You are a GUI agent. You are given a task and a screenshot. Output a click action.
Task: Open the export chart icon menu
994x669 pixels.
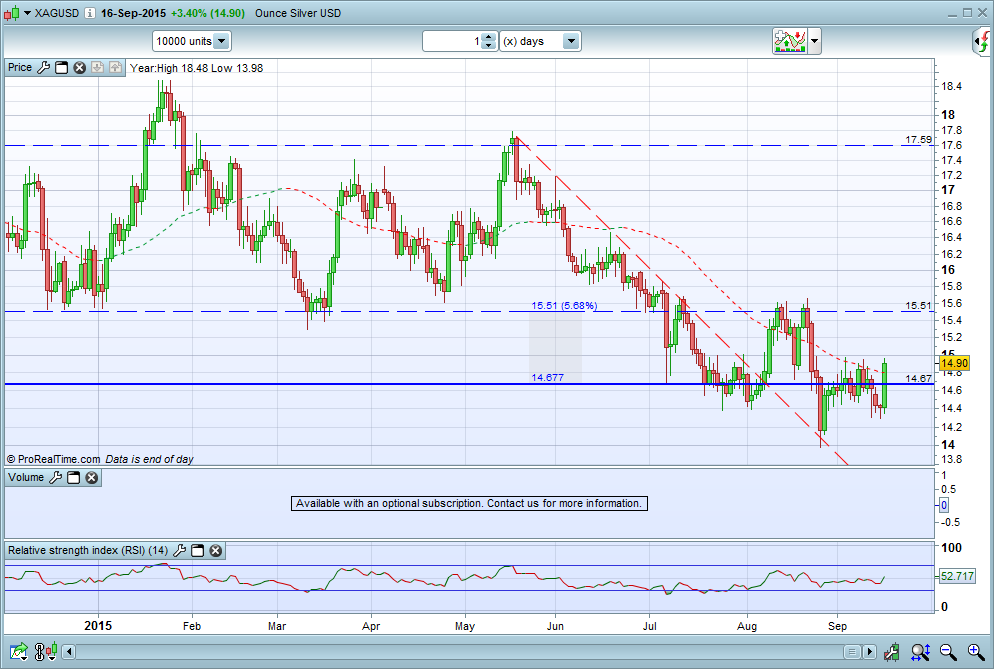click(18, 651)
